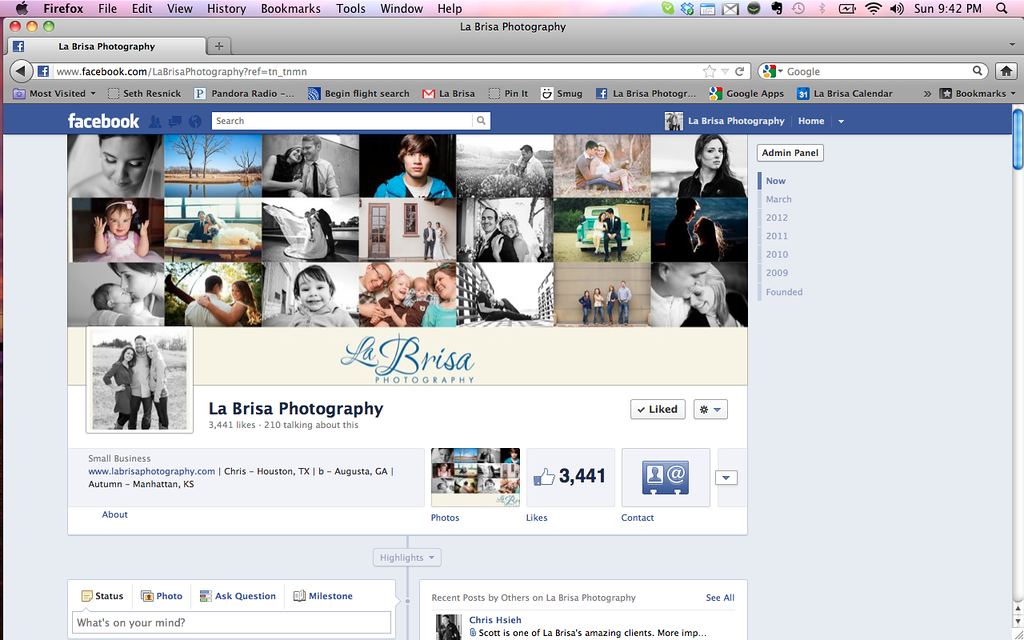This screenshot has height=640, width=1024.
Task: Open the Tools menu
Action: click(x=351, y=8)
